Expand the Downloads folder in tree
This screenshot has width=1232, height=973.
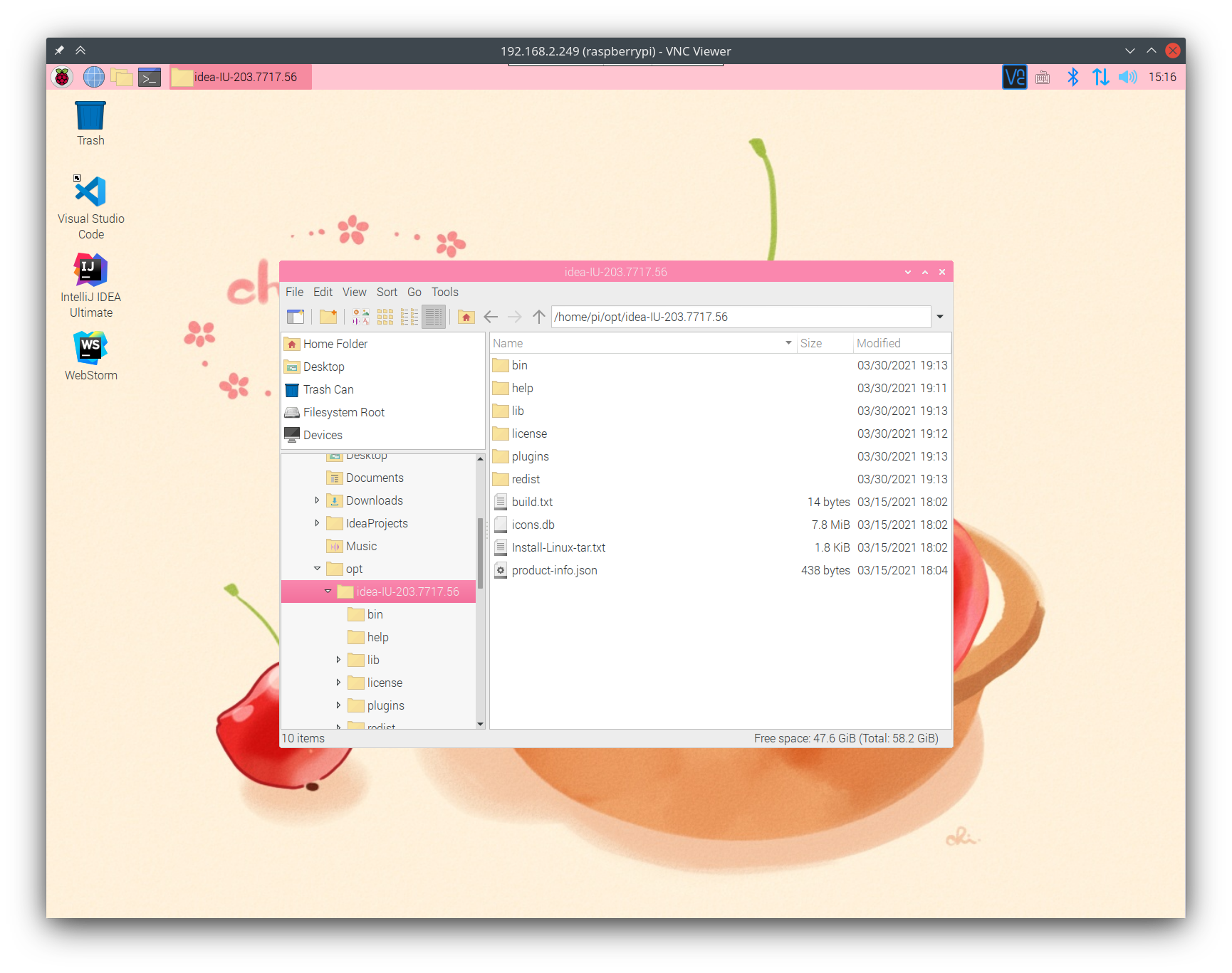317,500
